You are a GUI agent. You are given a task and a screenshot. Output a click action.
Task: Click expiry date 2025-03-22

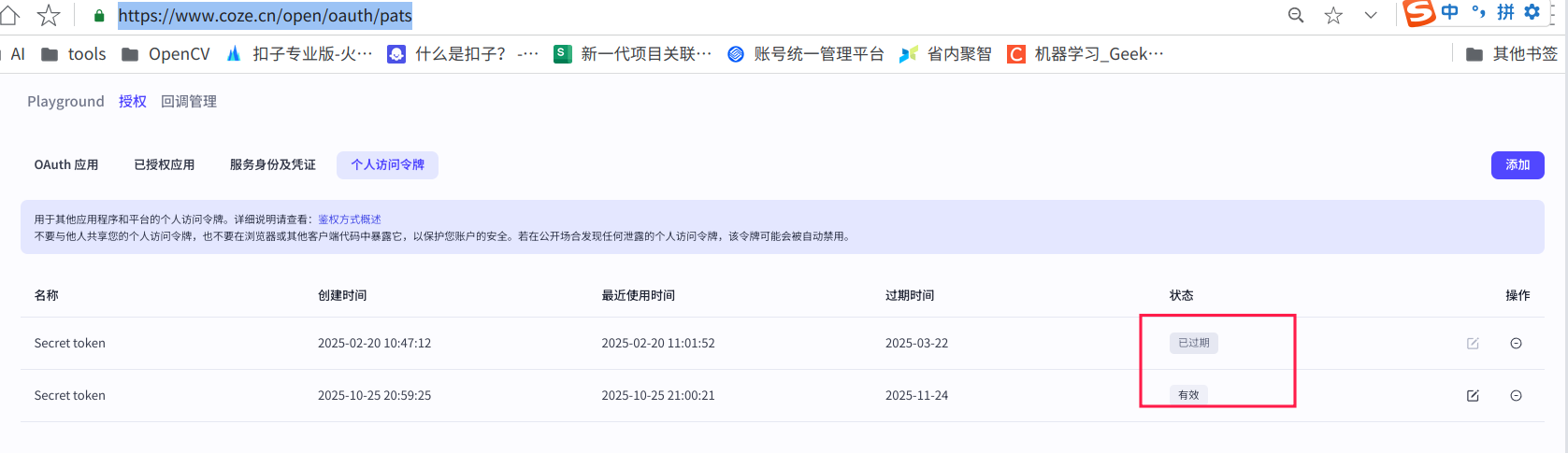pos(916,343)
